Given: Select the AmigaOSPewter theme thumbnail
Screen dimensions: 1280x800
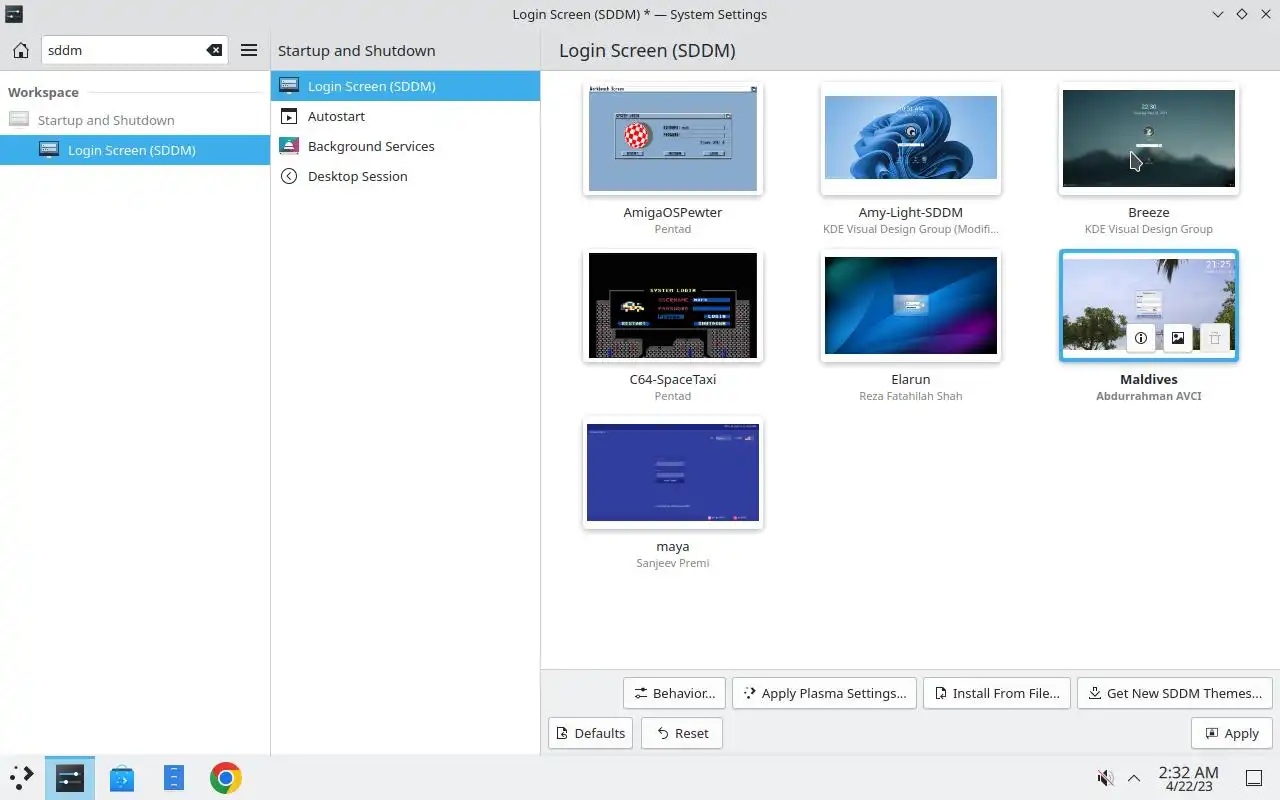Looking at the screenshot, I should pos(673,138).
